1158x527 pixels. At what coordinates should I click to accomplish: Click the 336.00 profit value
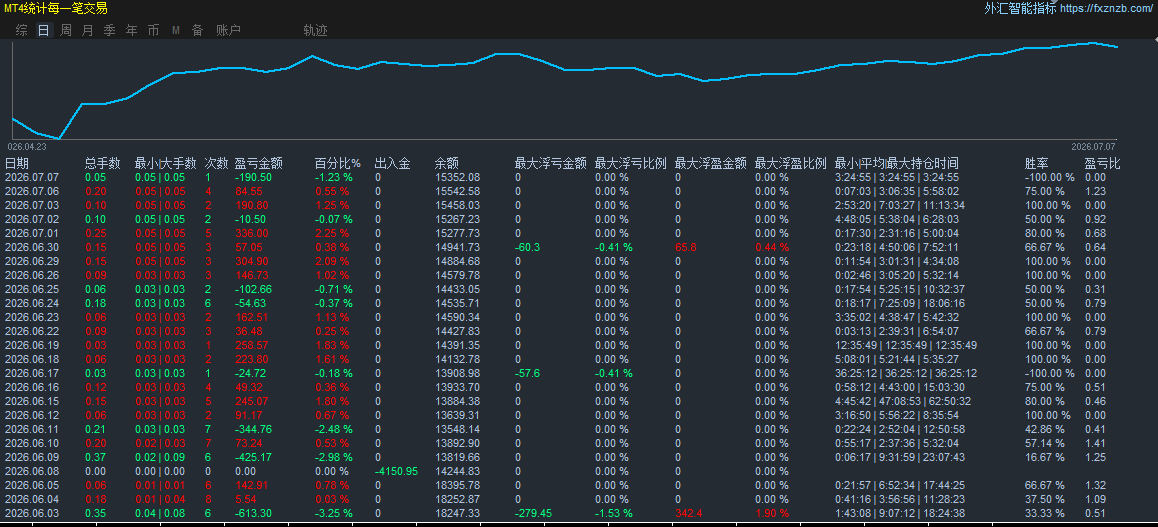coord(251,233)
